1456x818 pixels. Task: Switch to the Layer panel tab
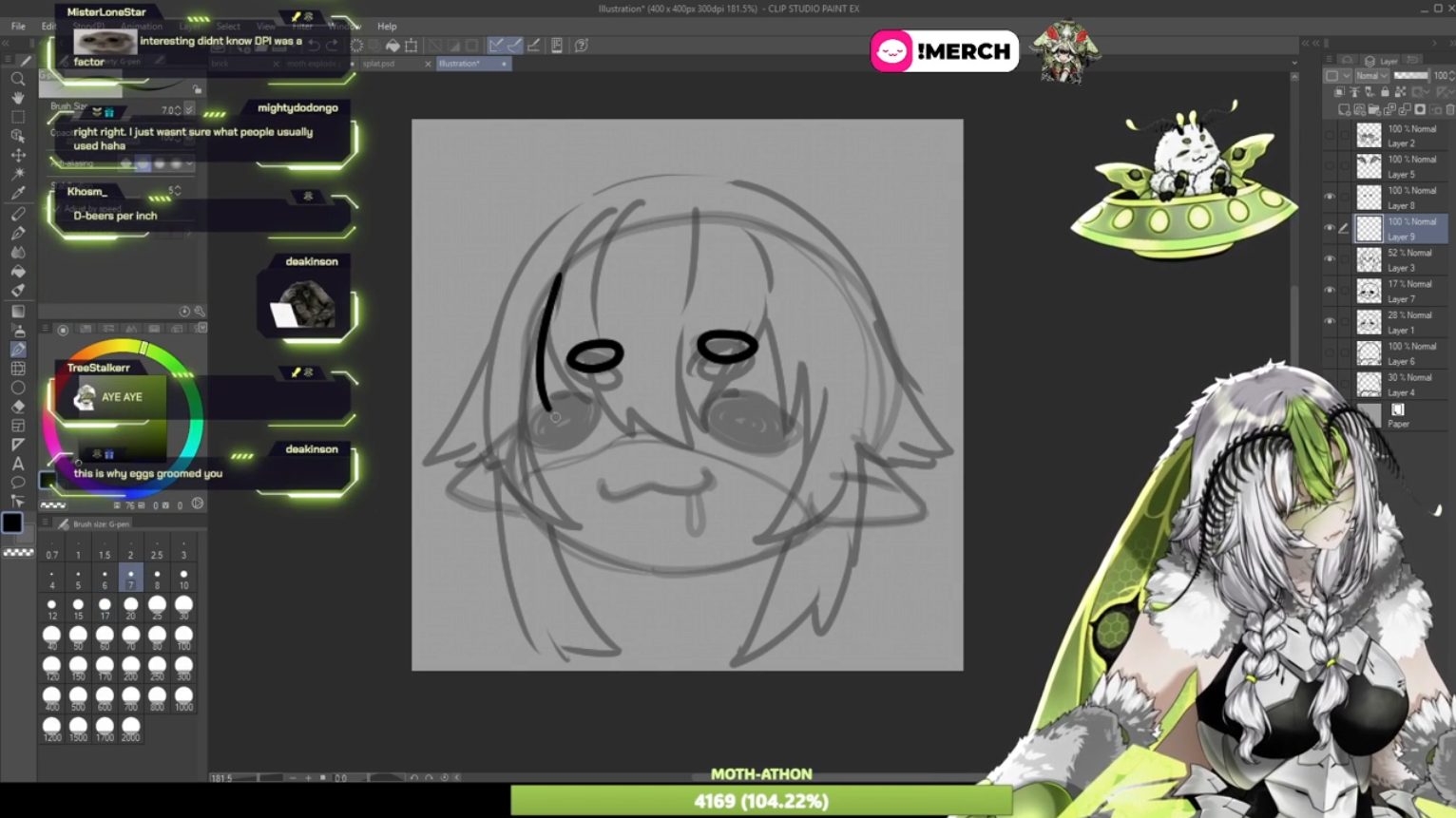click(x=1382, y=61)
